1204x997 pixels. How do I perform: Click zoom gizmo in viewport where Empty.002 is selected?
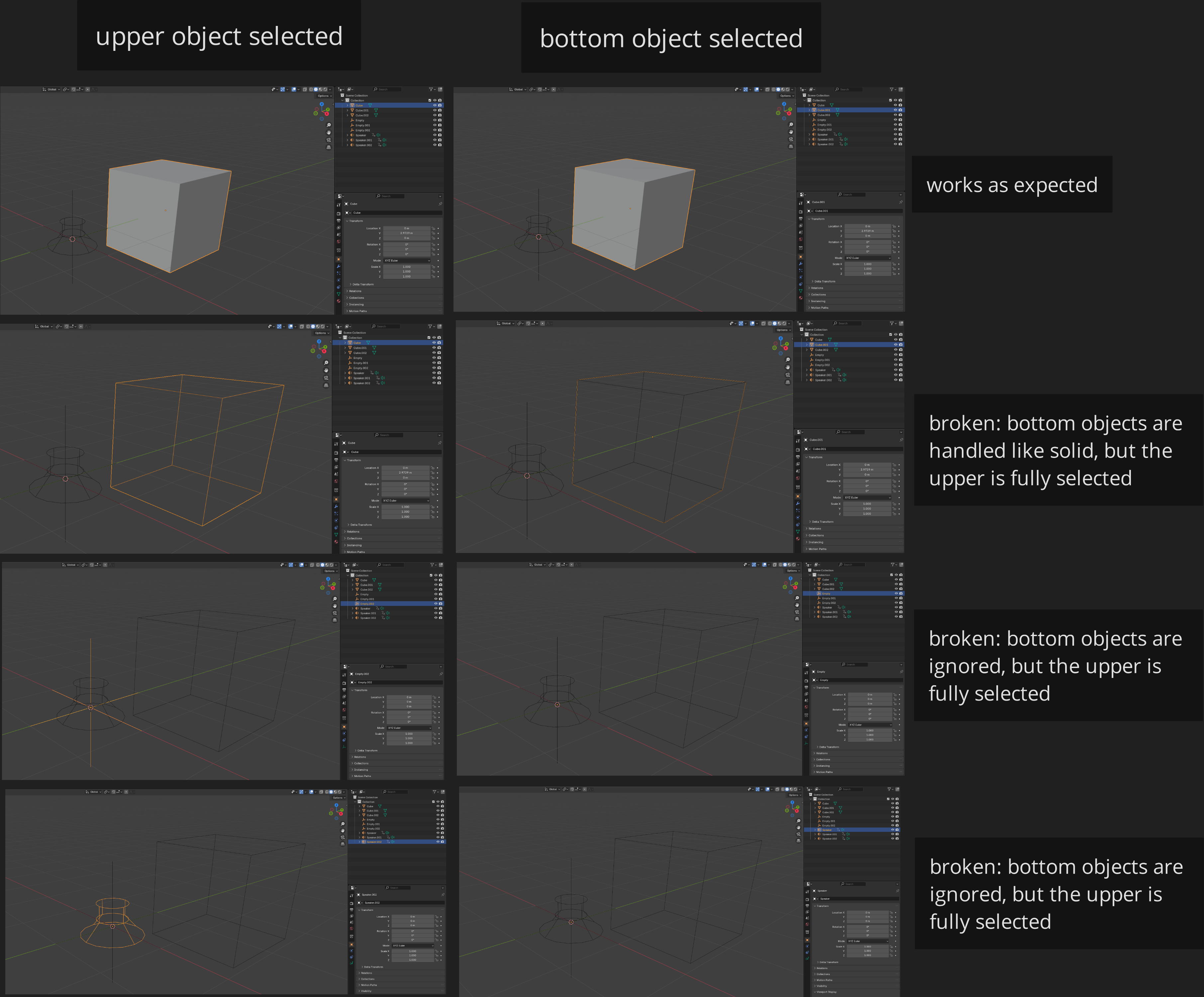click(x=335, y=599)
